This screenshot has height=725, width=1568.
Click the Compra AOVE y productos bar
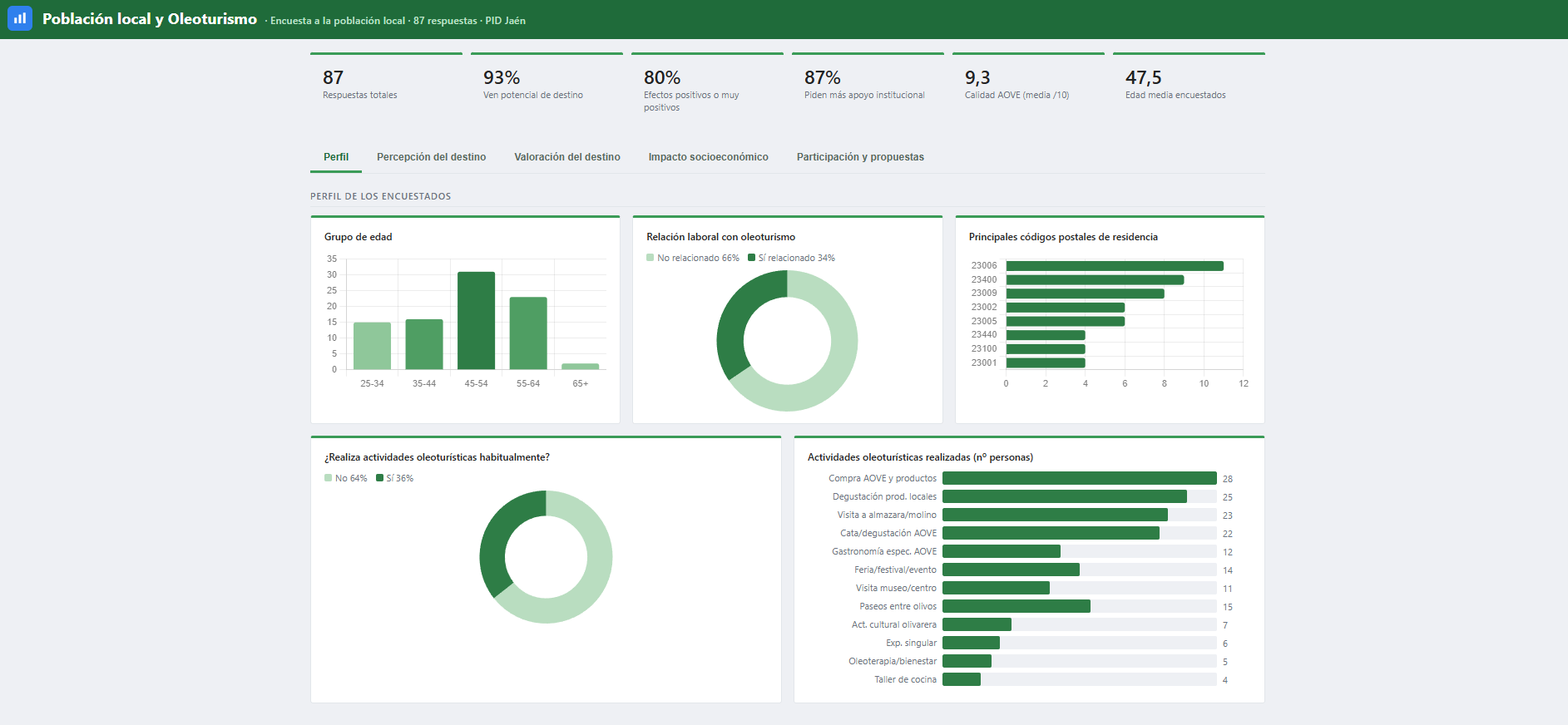(x=1080, y=478)
